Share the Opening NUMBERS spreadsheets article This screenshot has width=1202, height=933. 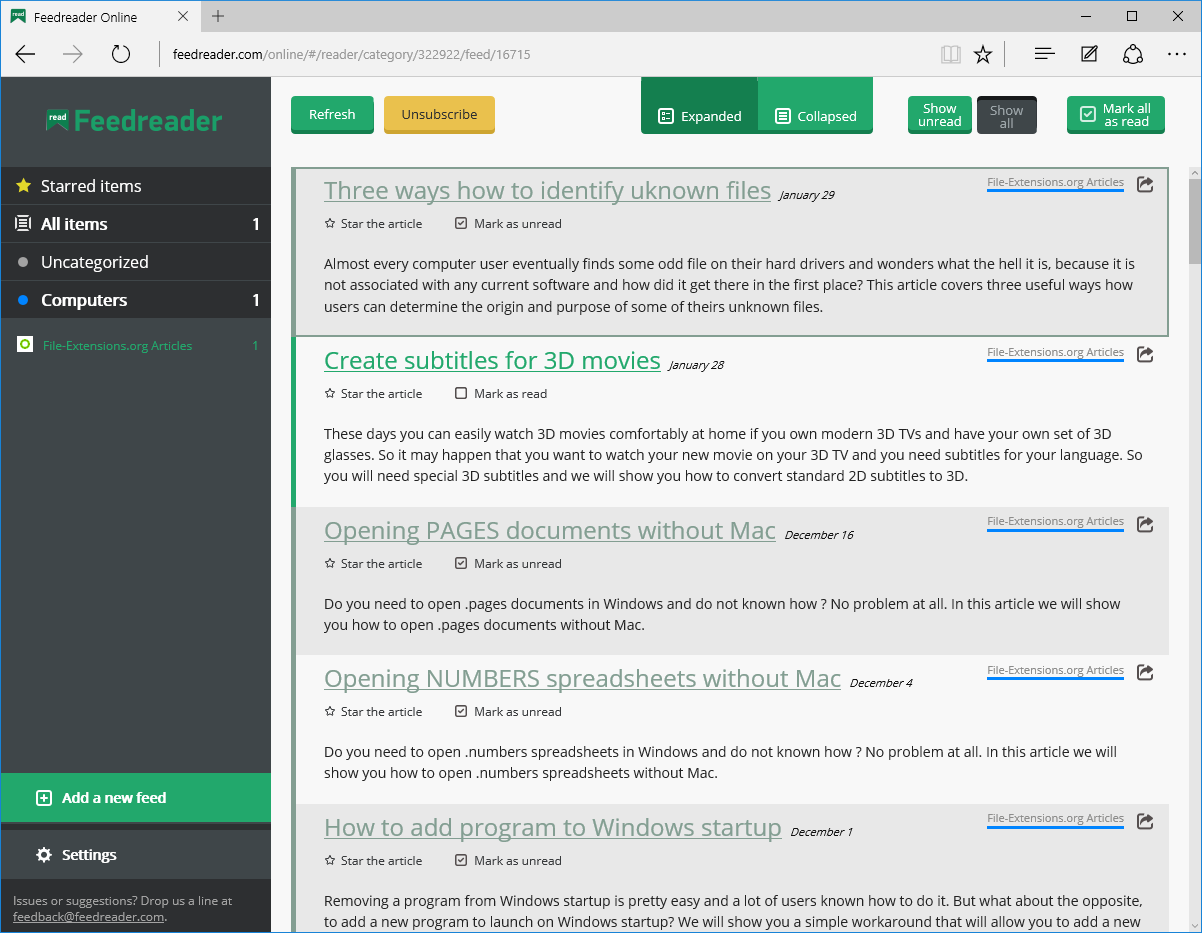[x=1144, y=672]
